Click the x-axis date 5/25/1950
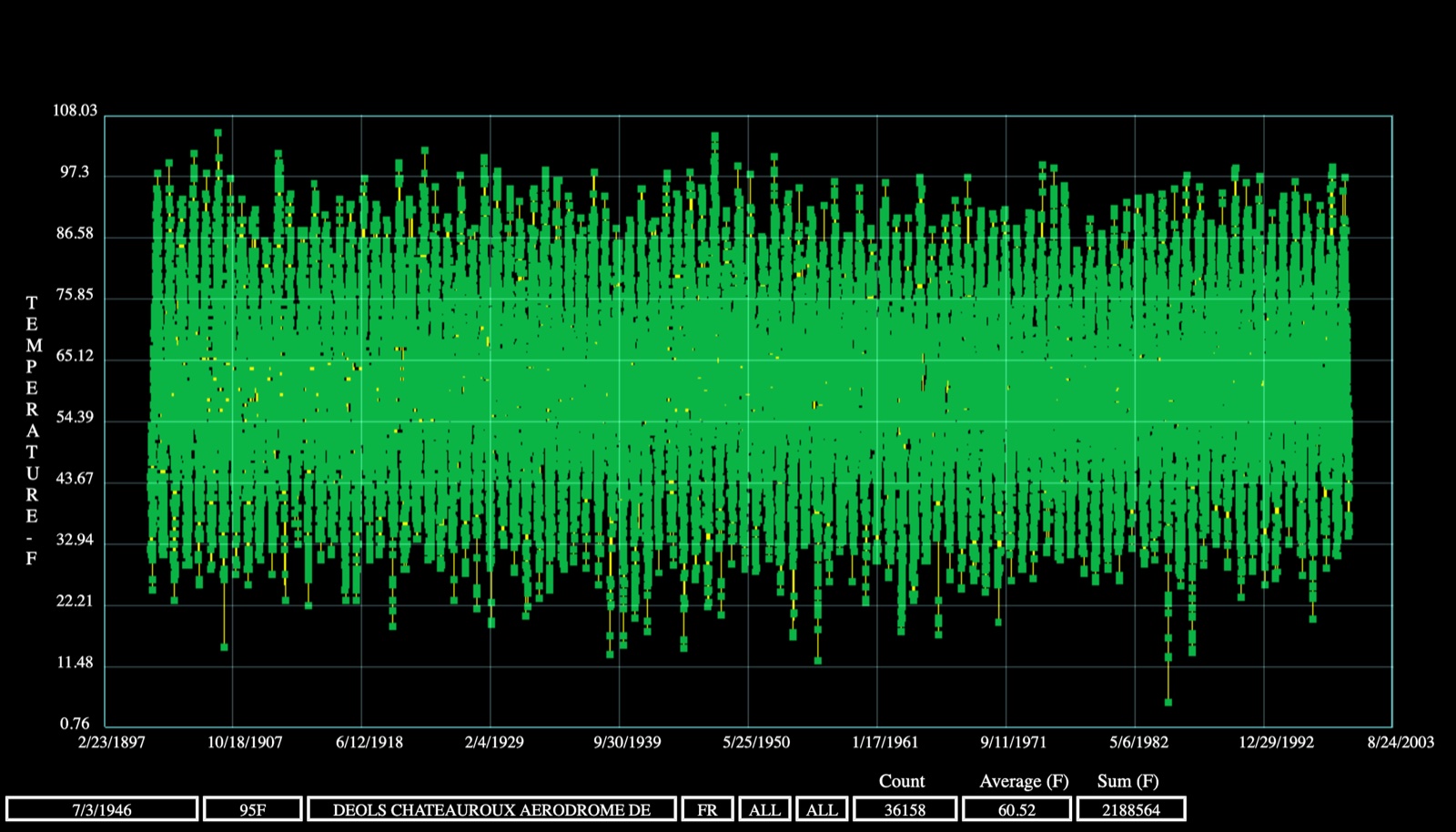 point(756,742)
